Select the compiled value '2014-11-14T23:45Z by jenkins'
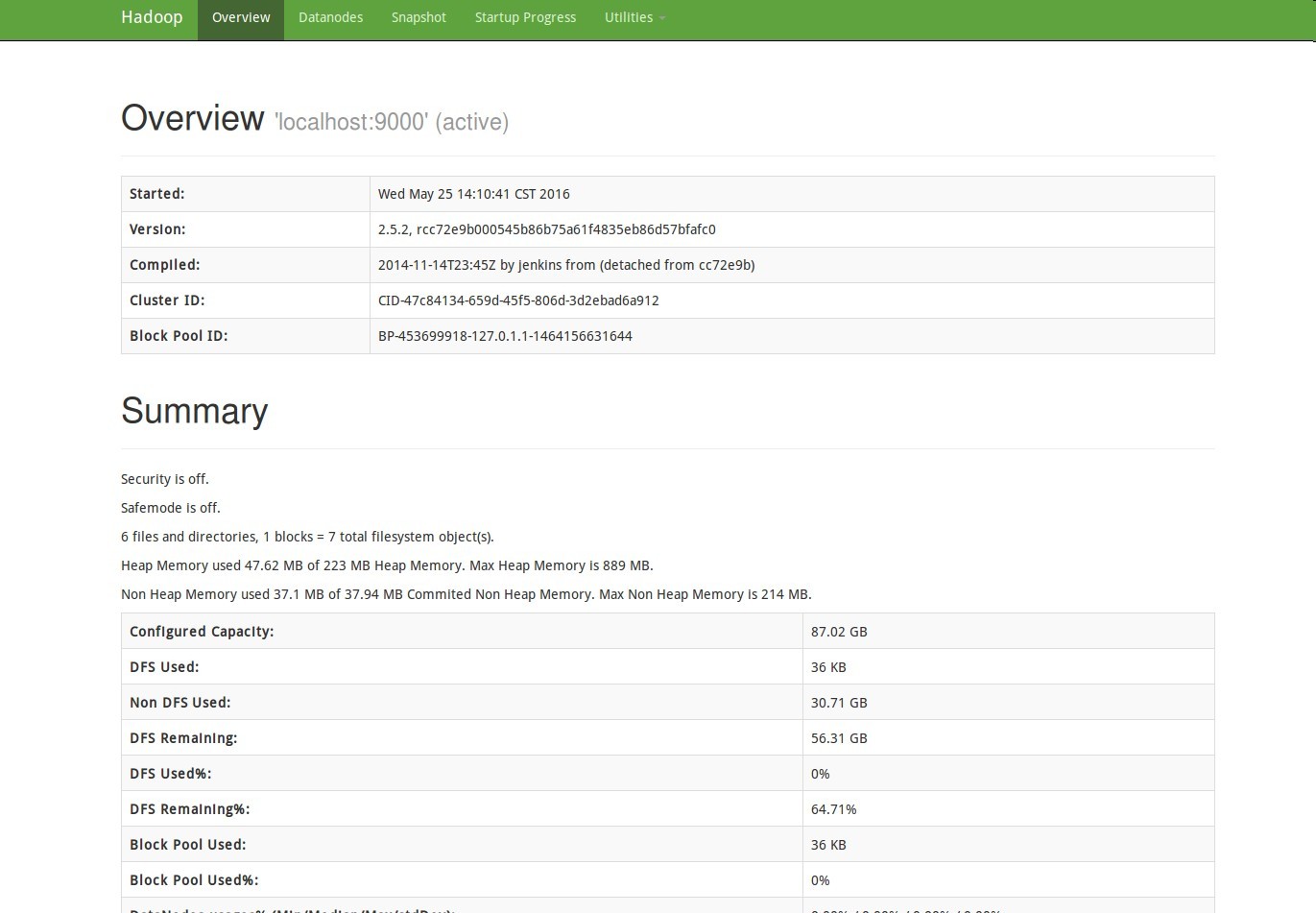The width and height of the screenshot is (1316, 913). click(566, 265)
